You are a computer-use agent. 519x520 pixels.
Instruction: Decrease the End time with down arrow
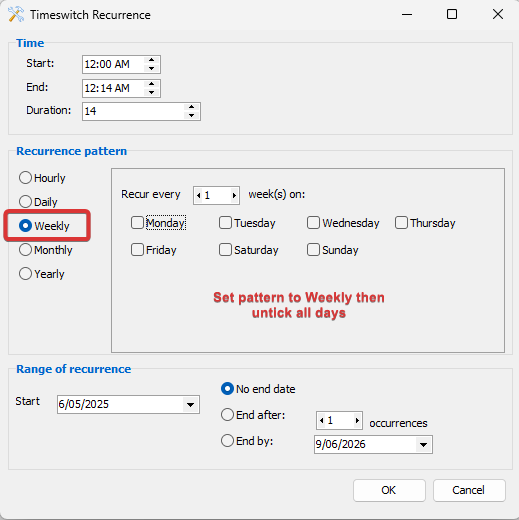[x=152, y=92]
